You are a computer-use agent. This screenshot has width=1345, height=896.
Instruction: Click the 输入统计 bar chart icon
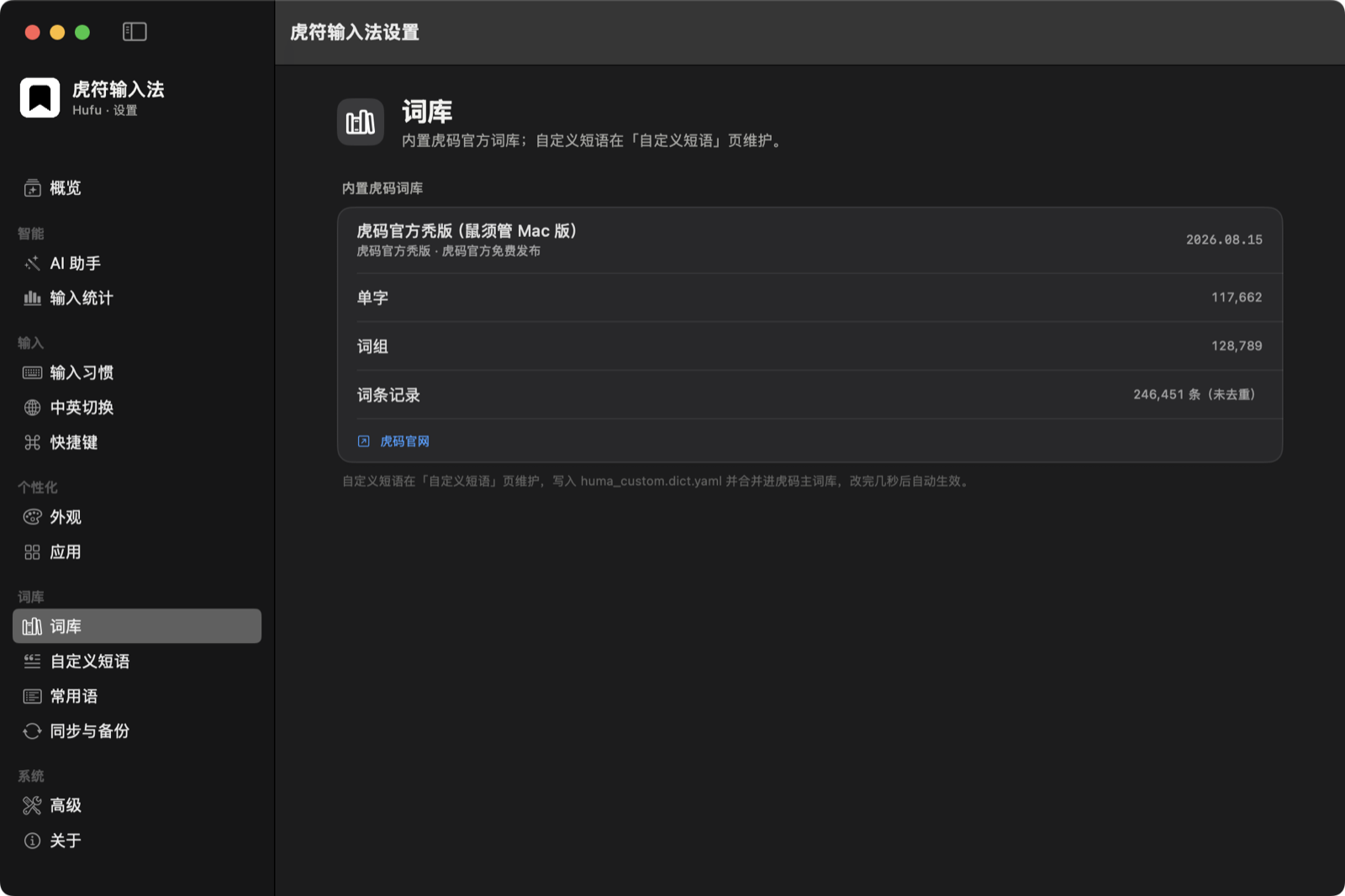coord(32,298)
